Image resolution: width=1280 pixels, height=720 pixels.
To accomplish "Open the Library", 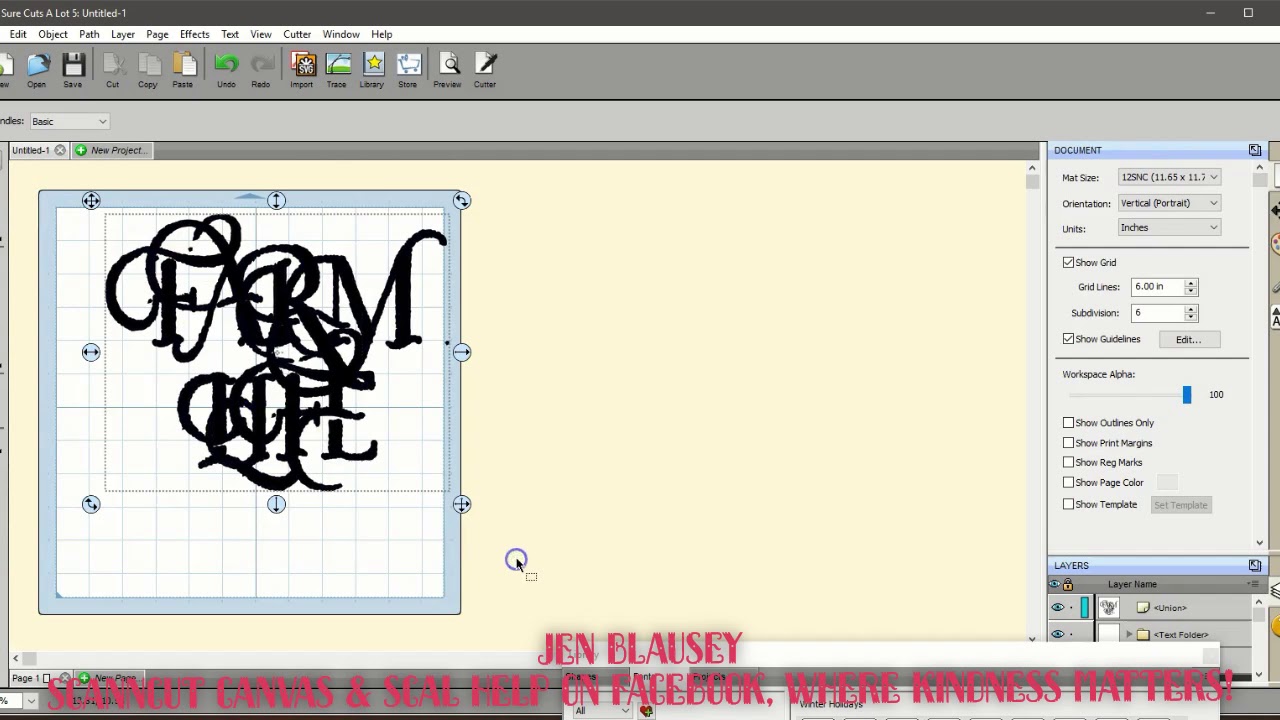I will 372,71.
